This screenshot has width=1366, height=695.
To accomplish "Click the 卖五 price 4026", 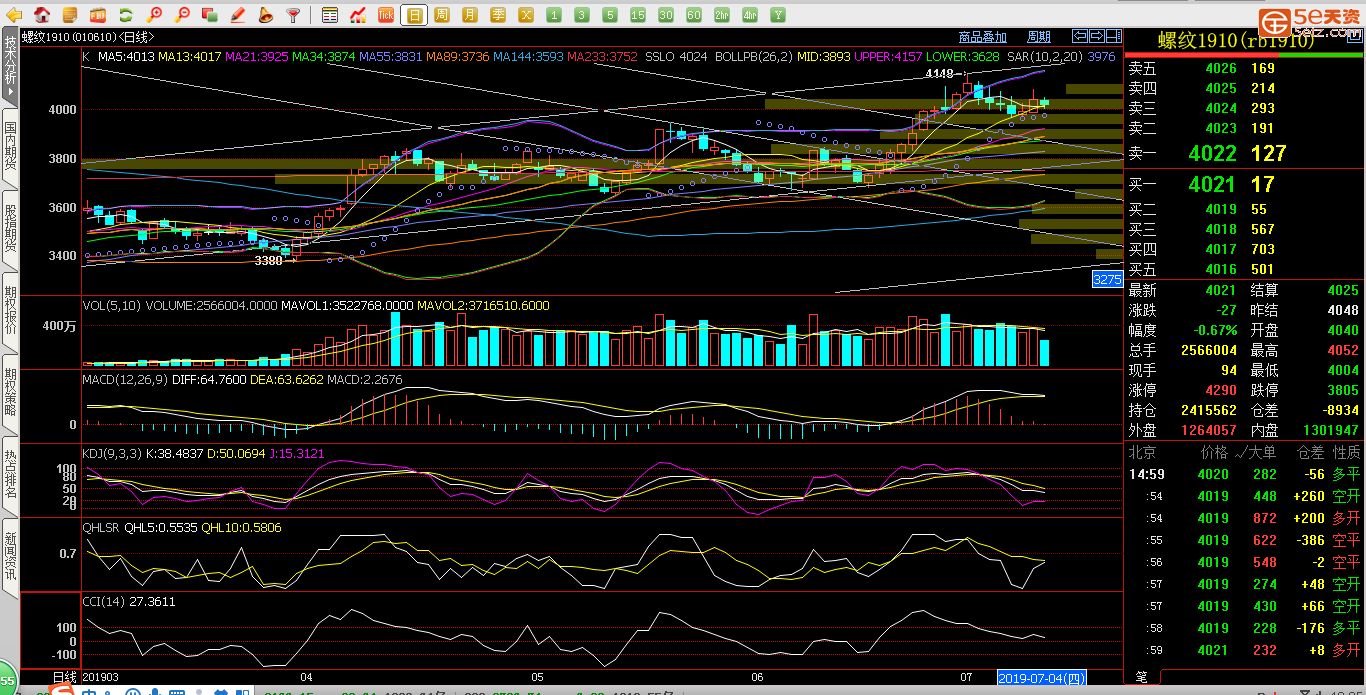I will click(x=1221, y=69).
